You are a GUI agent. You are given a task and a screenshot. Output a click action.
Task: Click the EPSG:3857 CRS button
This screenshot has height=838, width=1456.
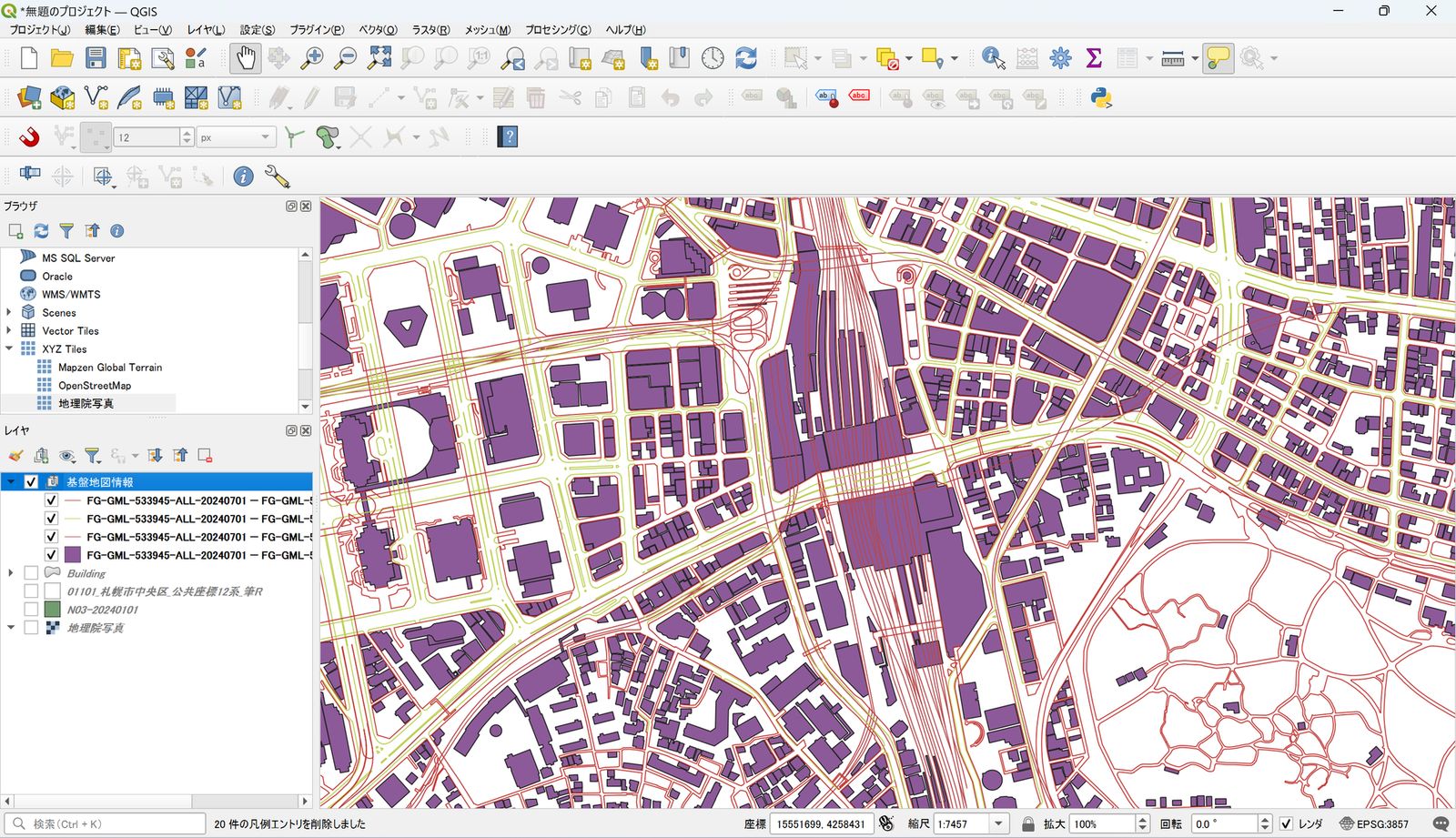pyautogui.click(x=1374, y=823)
